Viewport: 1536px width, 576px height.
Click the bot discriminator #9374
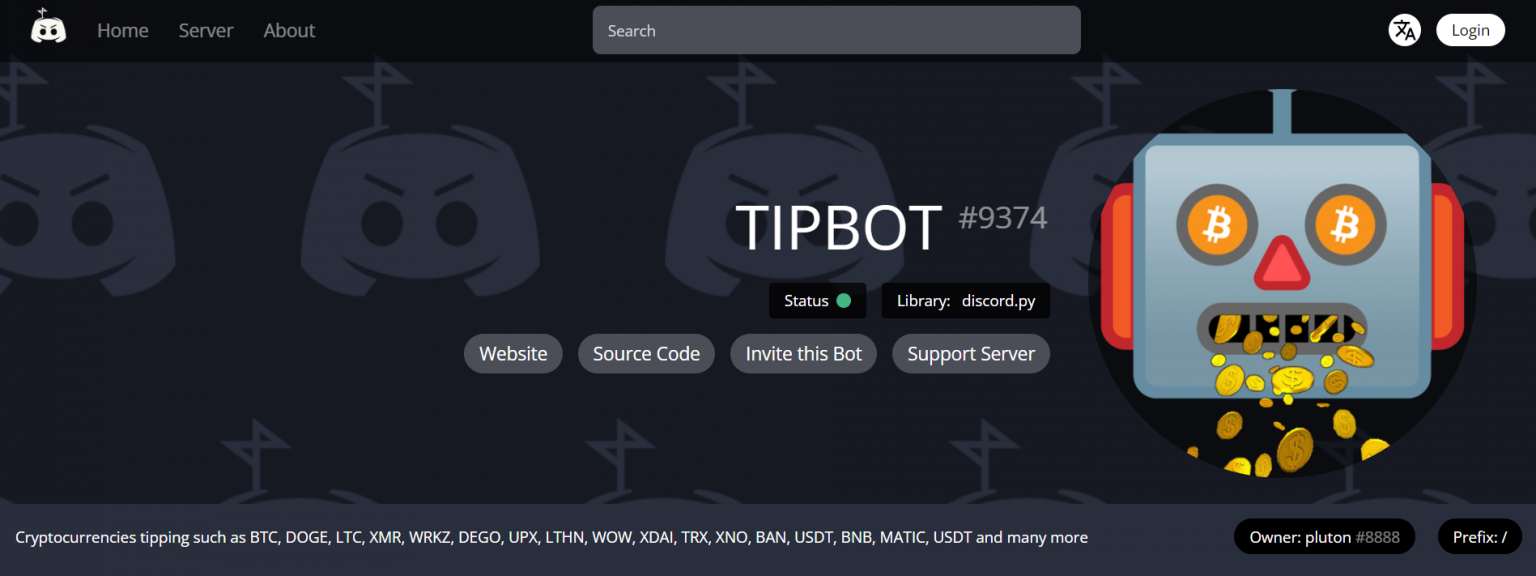click(1003, 217)
